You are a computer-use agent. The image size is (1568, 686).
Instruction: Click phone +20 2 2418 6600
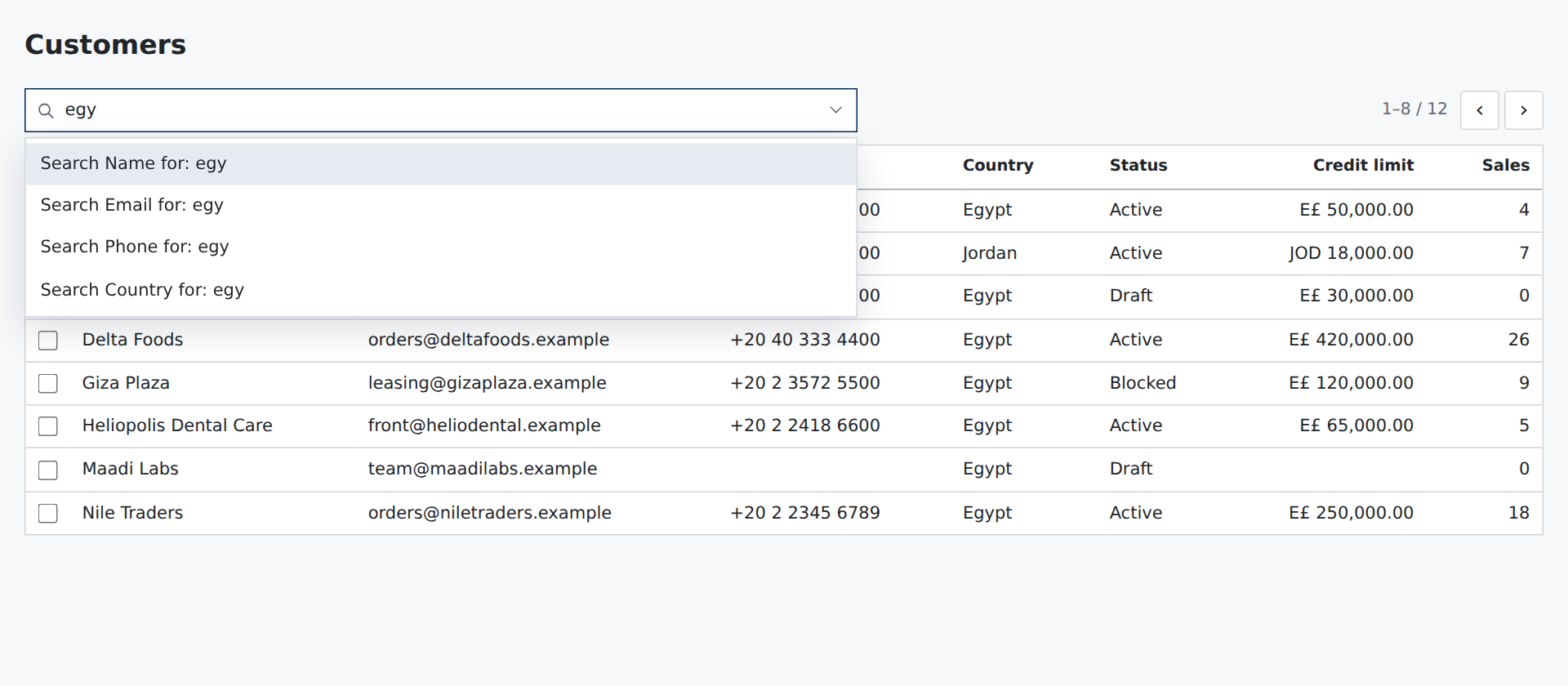point(805,425)
